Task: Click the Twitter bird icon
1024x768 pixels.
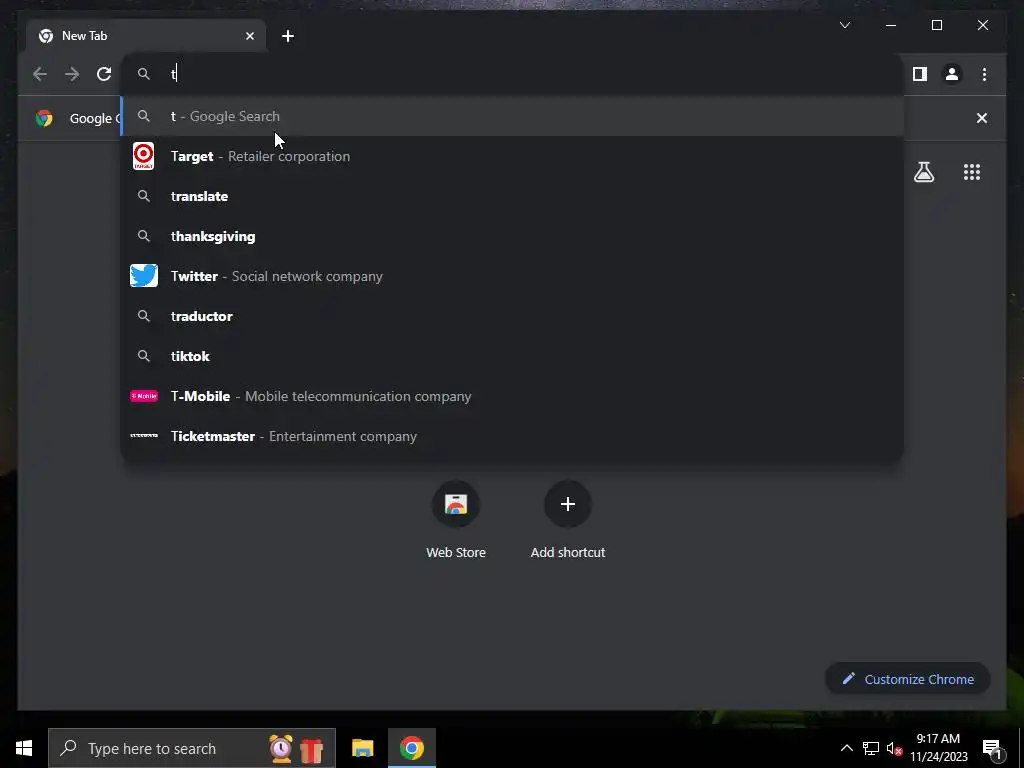Action: click(144, 276)
